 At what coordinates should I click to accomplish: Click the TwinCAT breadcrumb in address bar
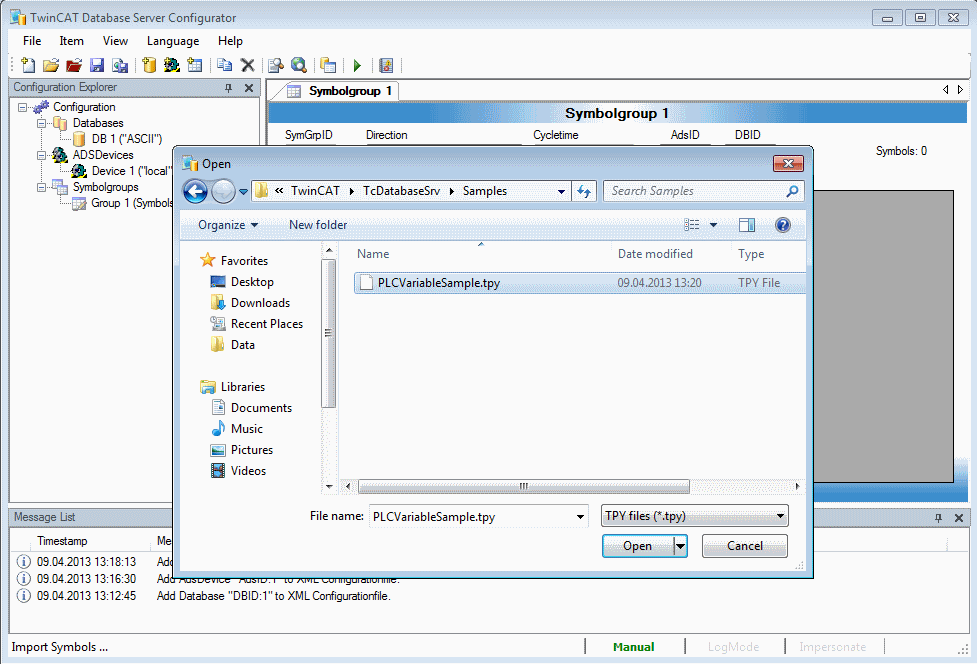(x=315, y=191)
